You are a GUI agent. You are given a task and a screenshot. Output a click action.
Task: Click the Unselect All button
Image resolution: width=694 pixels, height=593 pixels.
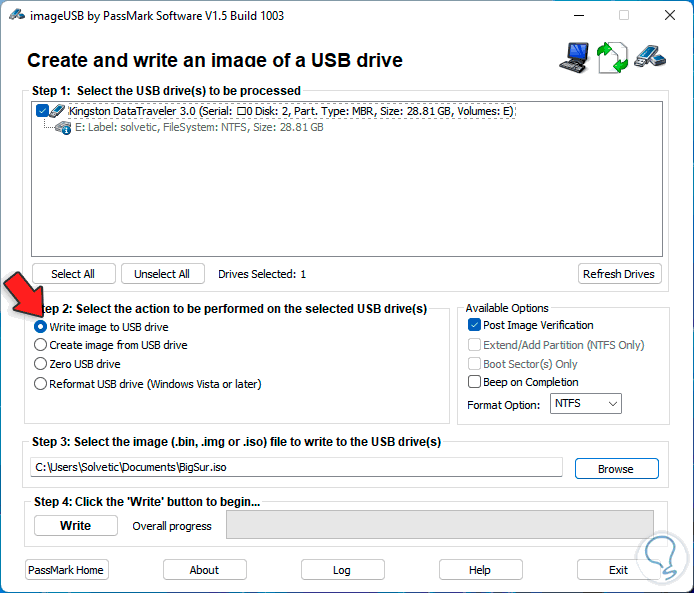[x=162, y=274]
